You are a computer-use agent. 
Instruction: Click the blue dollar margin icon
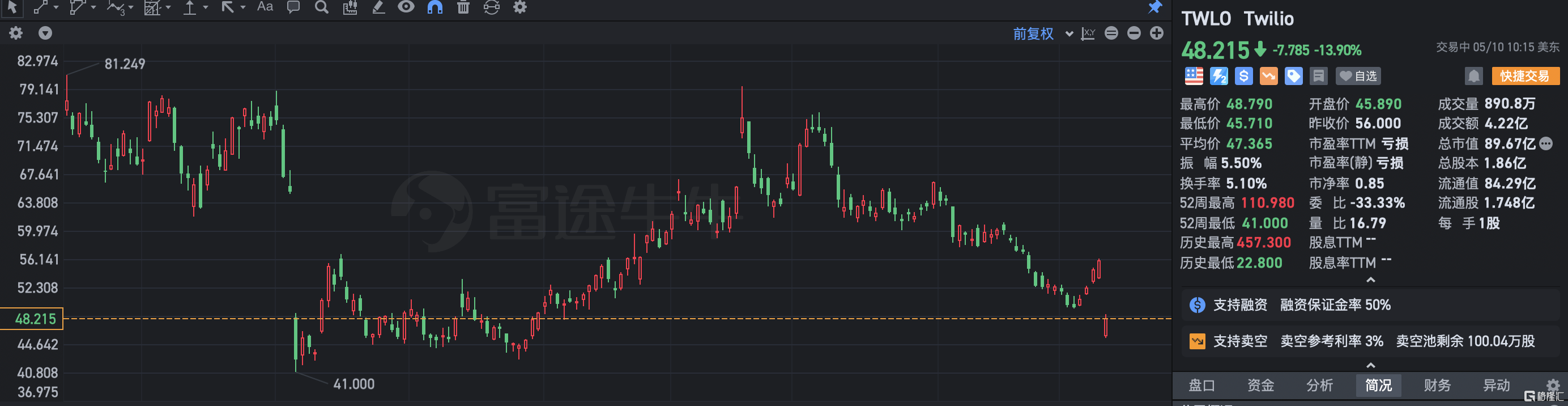[1243, 76]
